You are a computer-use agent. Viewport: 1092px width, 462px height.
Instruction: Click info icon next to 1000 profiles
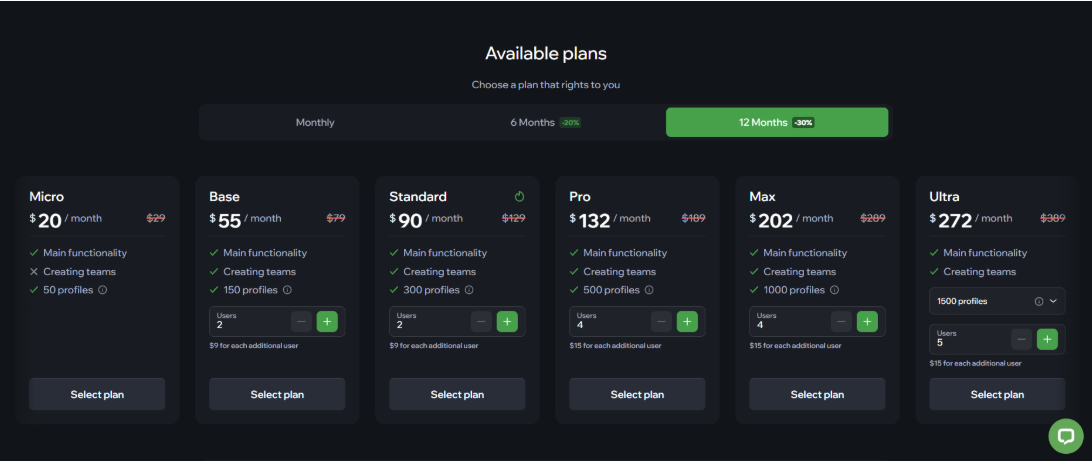click(834, 290)
